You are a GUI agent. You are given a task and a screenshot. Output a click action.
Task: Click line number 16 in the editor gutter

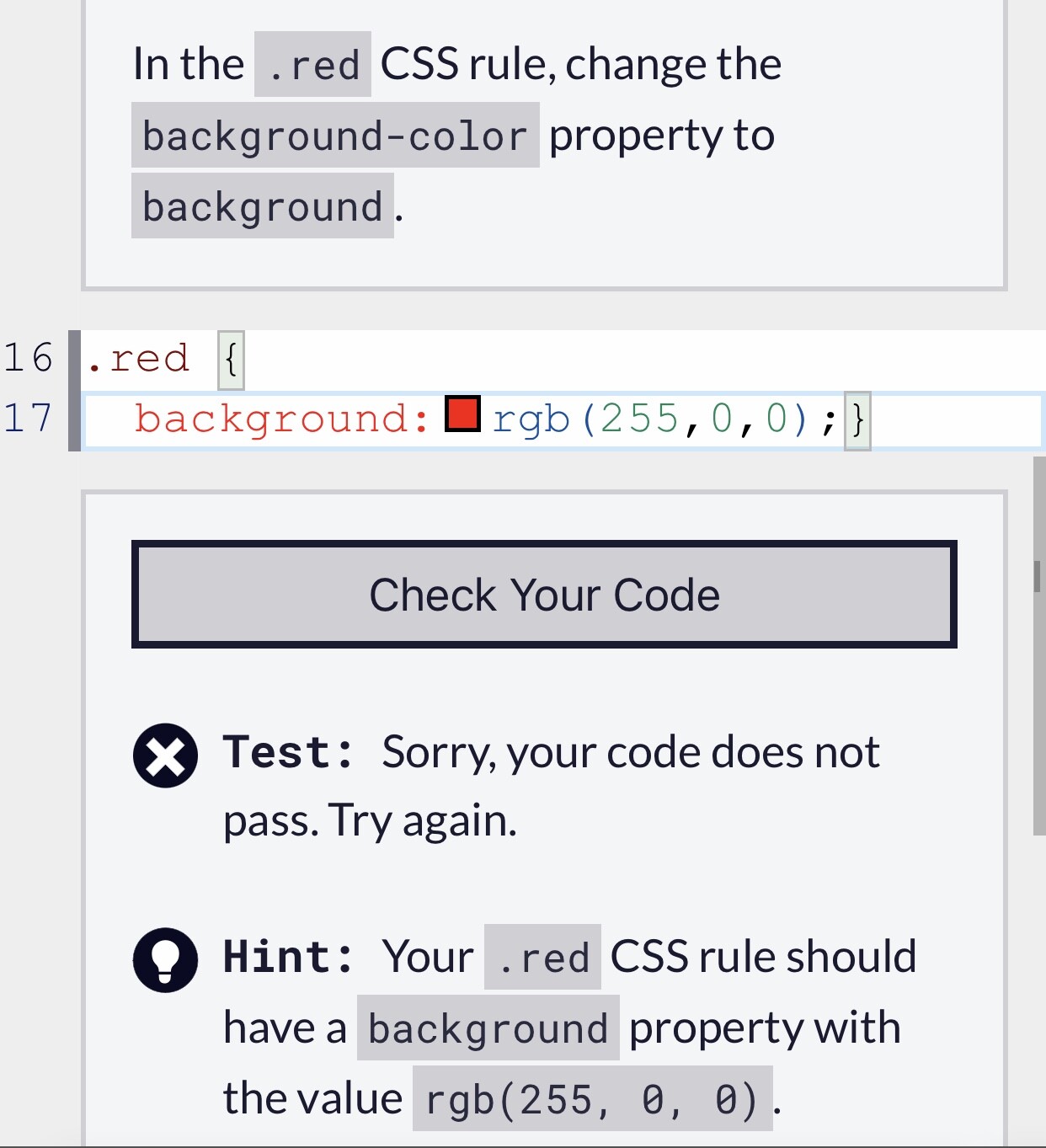pyautogui.click(x=30, y=357)
